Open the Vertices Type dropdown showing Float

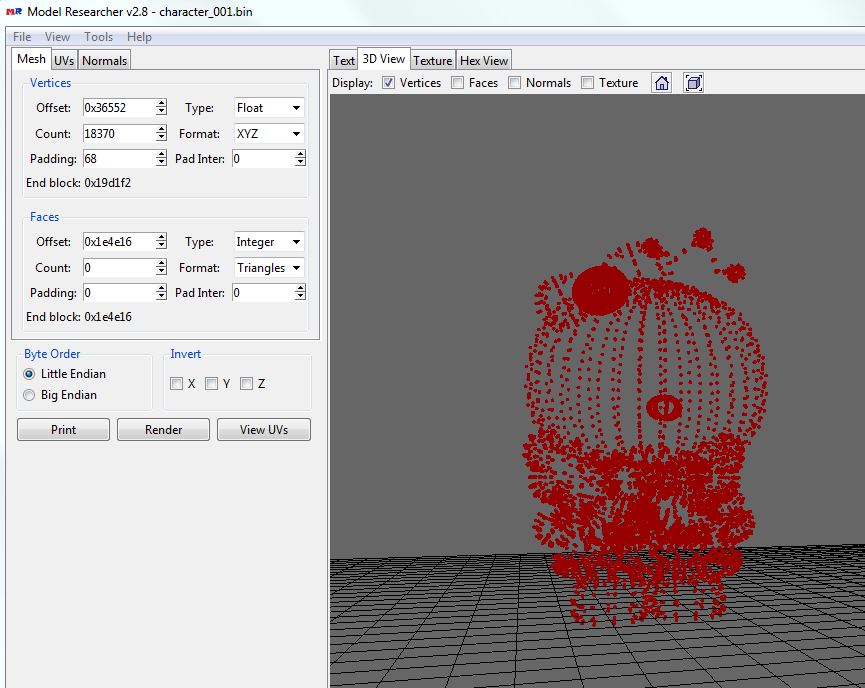(x=269, y=108)
